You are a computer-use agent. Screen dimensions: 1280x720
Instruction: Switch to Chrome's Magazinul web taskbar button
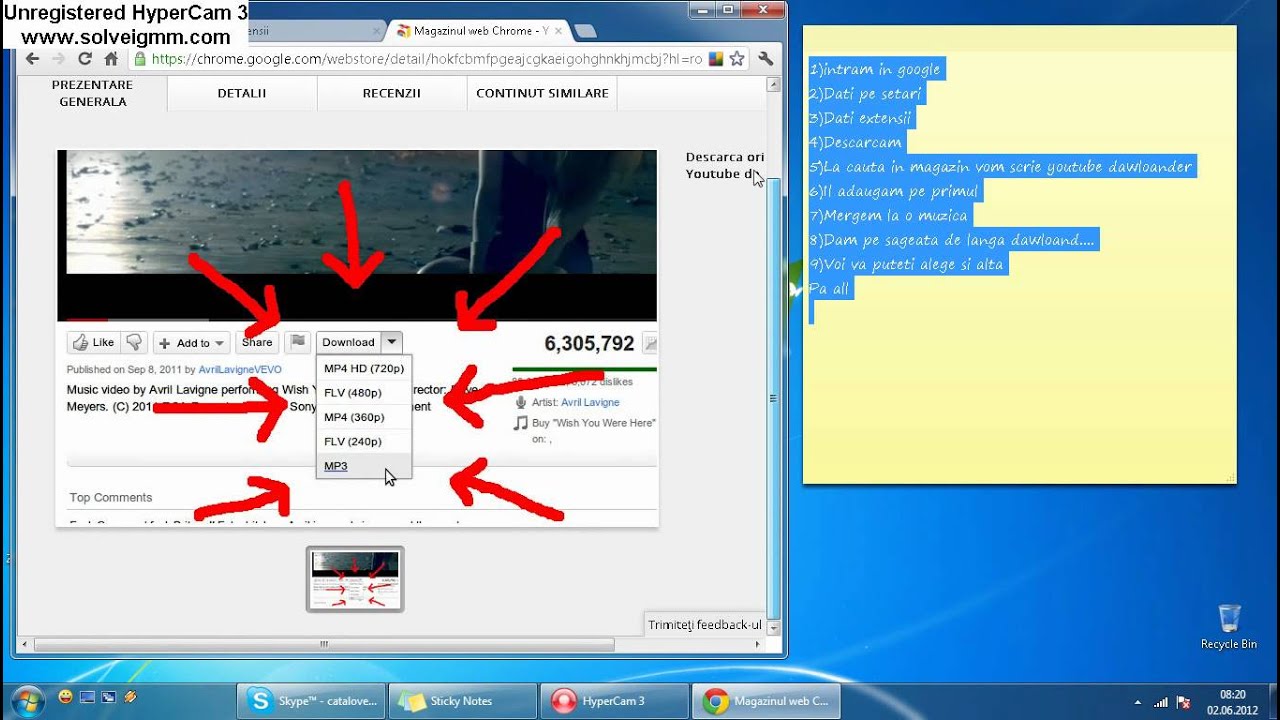pyautogui.click(x=767, y=701)
